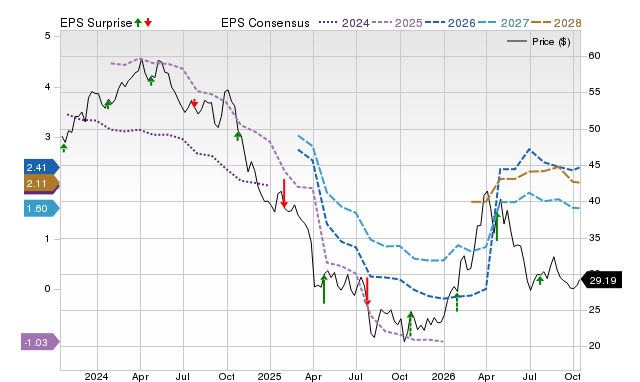Select the green surprise arrow after April 2025
640x382 pixels.
[324, 289]
